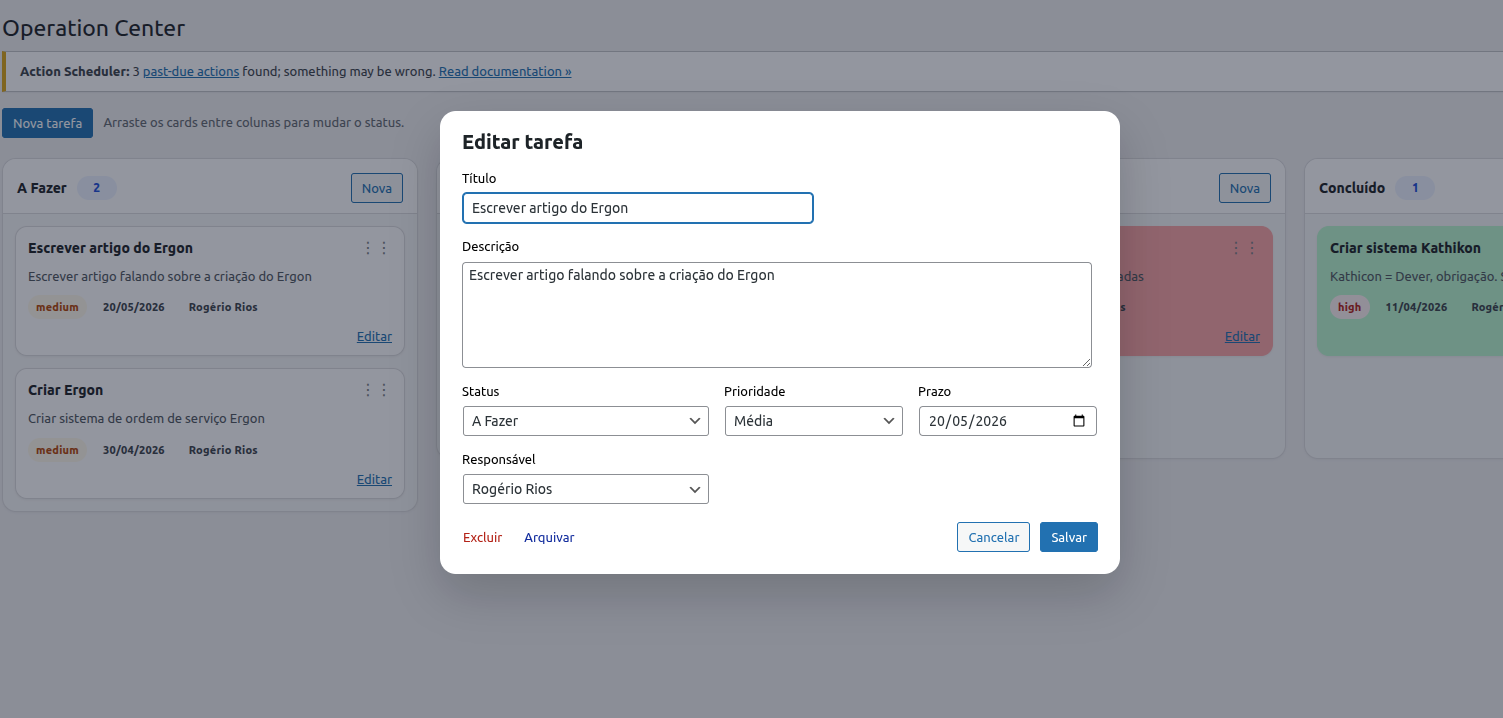Viewport: 1503px width, 718px height.
Task: Click the Editar tarefa dialog heading
Action: click(x=522, y=142)
